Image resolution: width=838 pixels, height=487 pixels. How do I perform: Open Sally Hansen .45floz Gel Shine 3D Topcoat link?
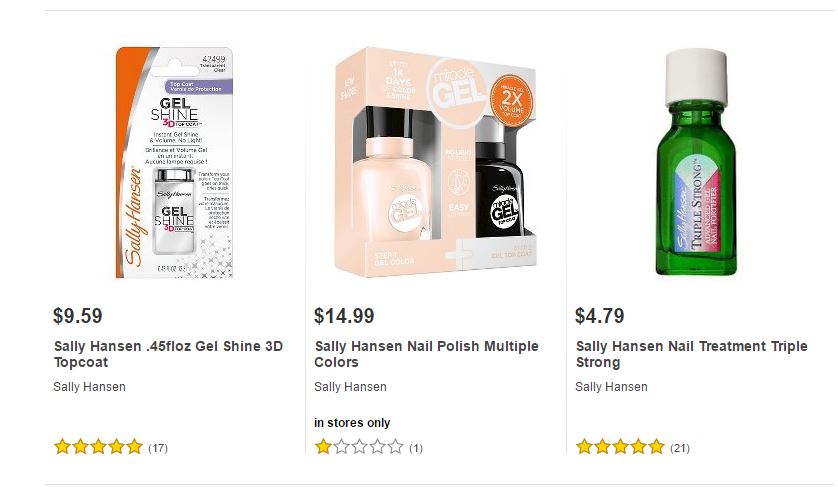(168, 355)
